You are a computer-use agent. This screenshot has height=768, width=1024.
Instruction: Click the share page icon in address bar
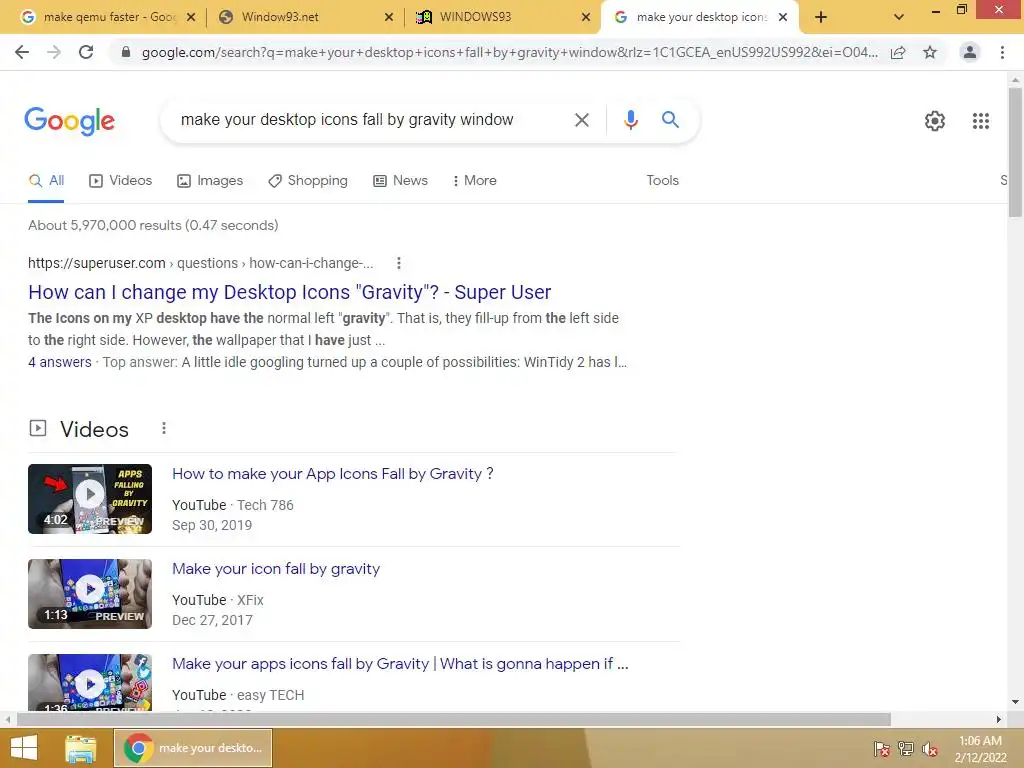[898, 52]
